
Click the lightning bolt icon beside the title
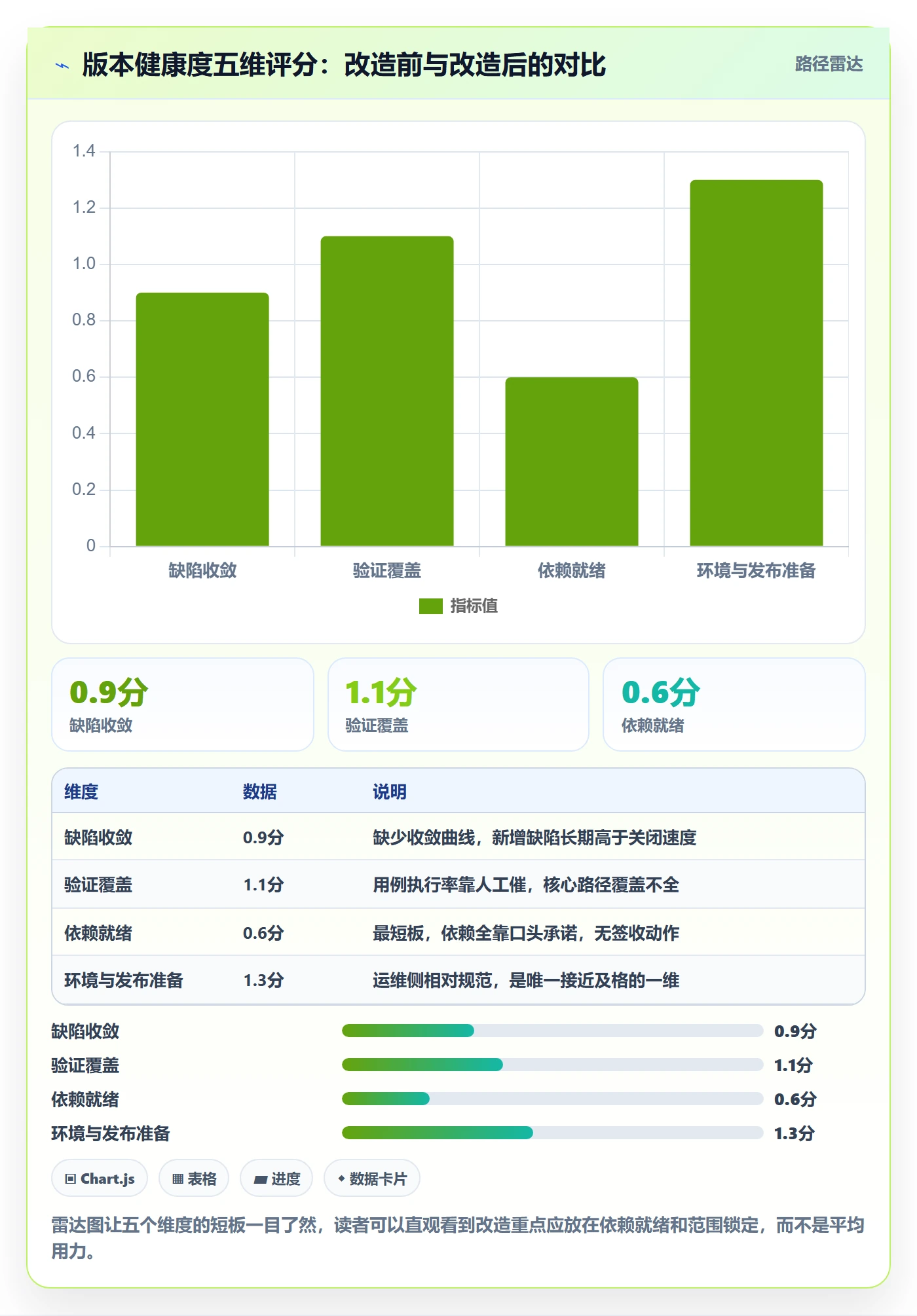click(62, 65)
